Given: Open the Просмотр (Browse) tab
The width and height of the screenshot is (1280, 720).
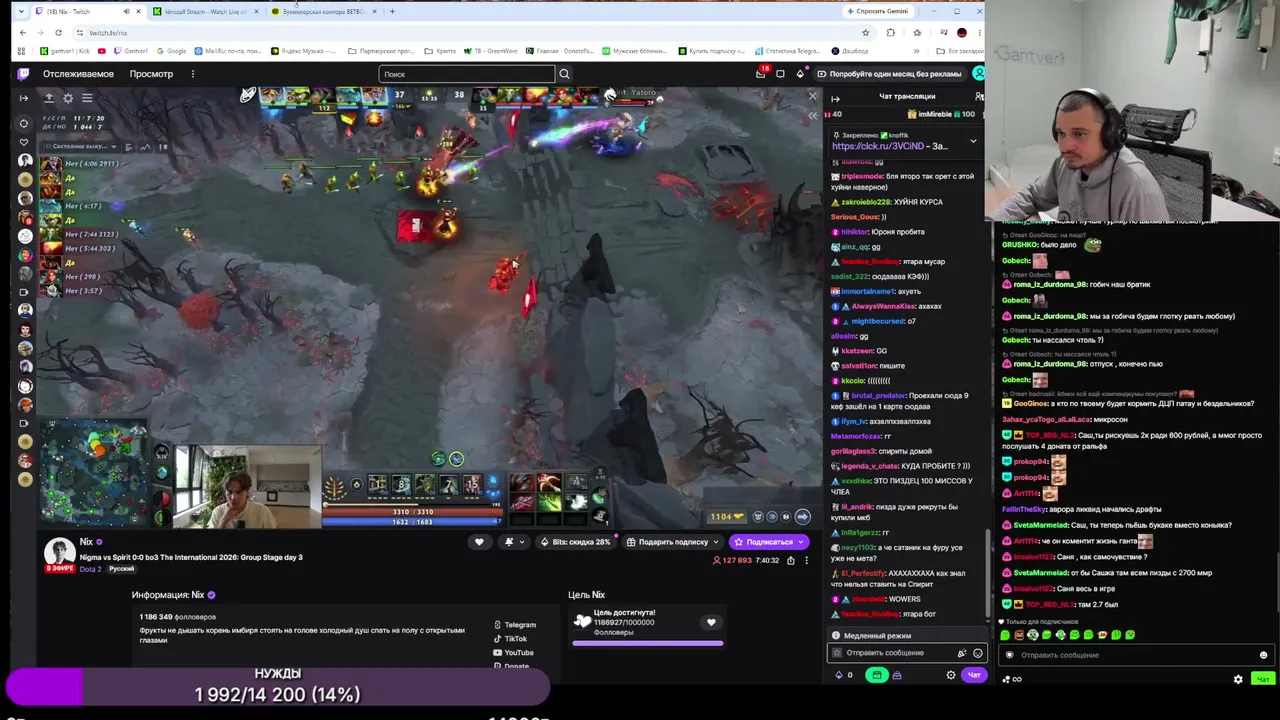Looking at the screenshot, I should pyautogui.click(x=151, y=74).
